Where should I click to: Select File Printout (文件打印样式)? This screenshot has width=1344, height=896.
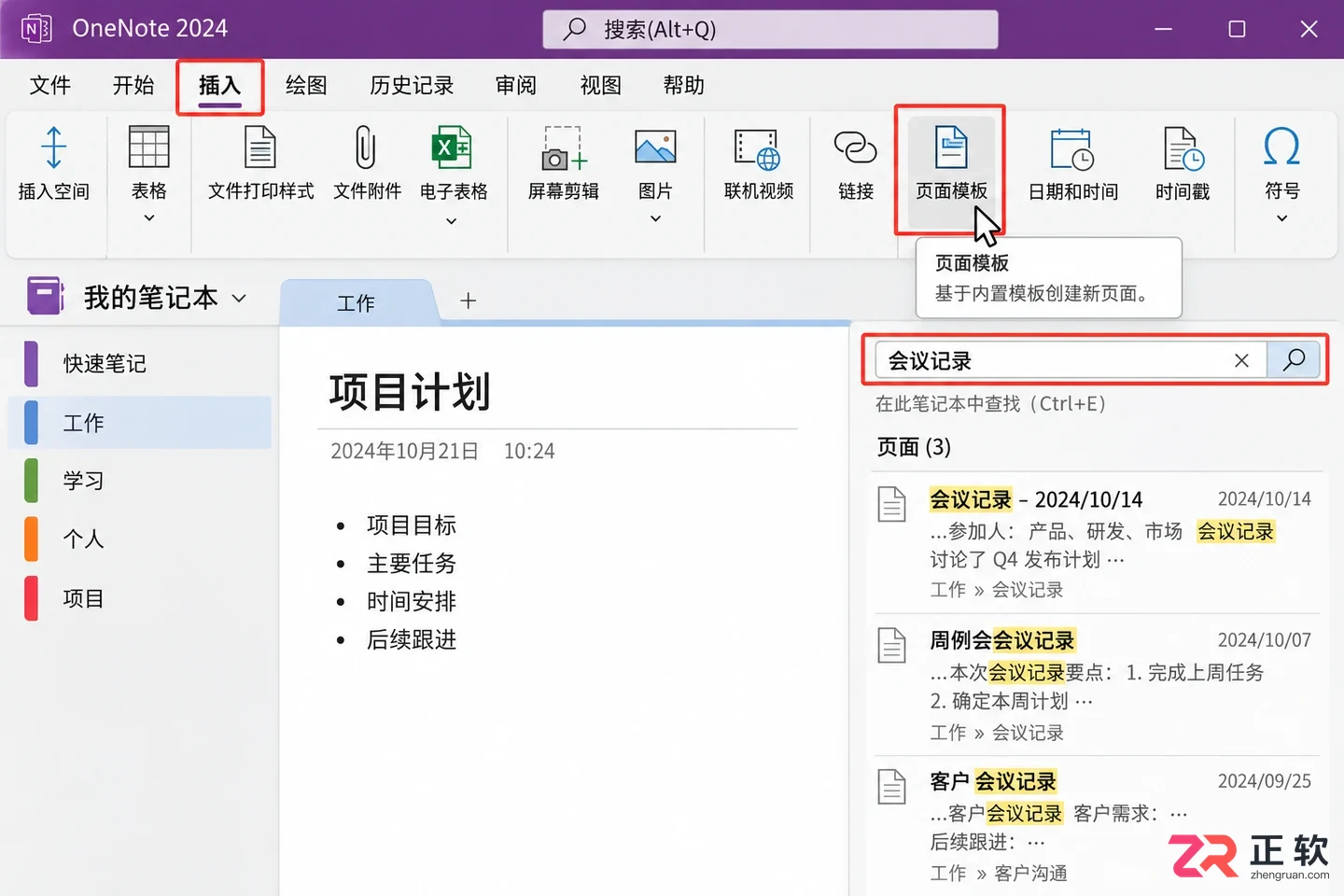260,164
